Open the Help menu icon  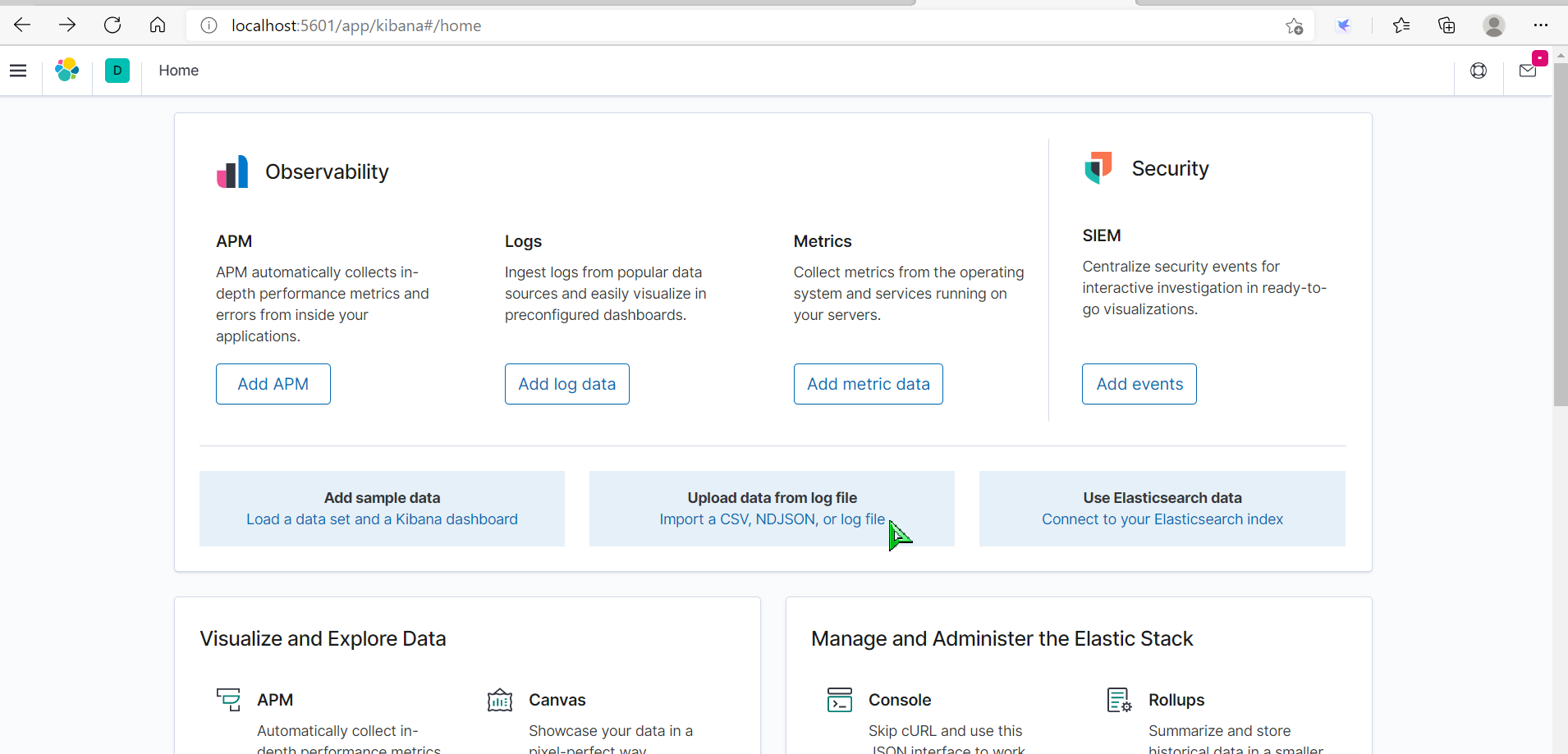(1479, 71)
